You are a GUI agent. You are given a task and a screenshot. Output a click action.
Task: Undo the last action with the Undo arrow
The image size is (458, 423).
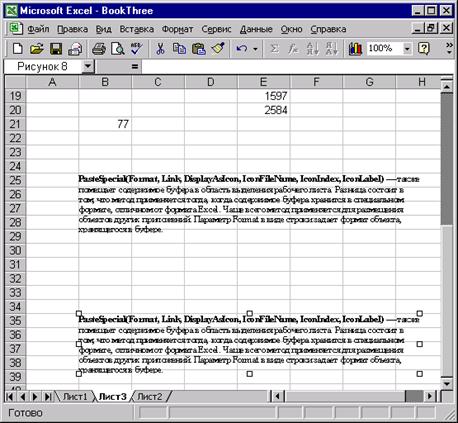point(241,49)
